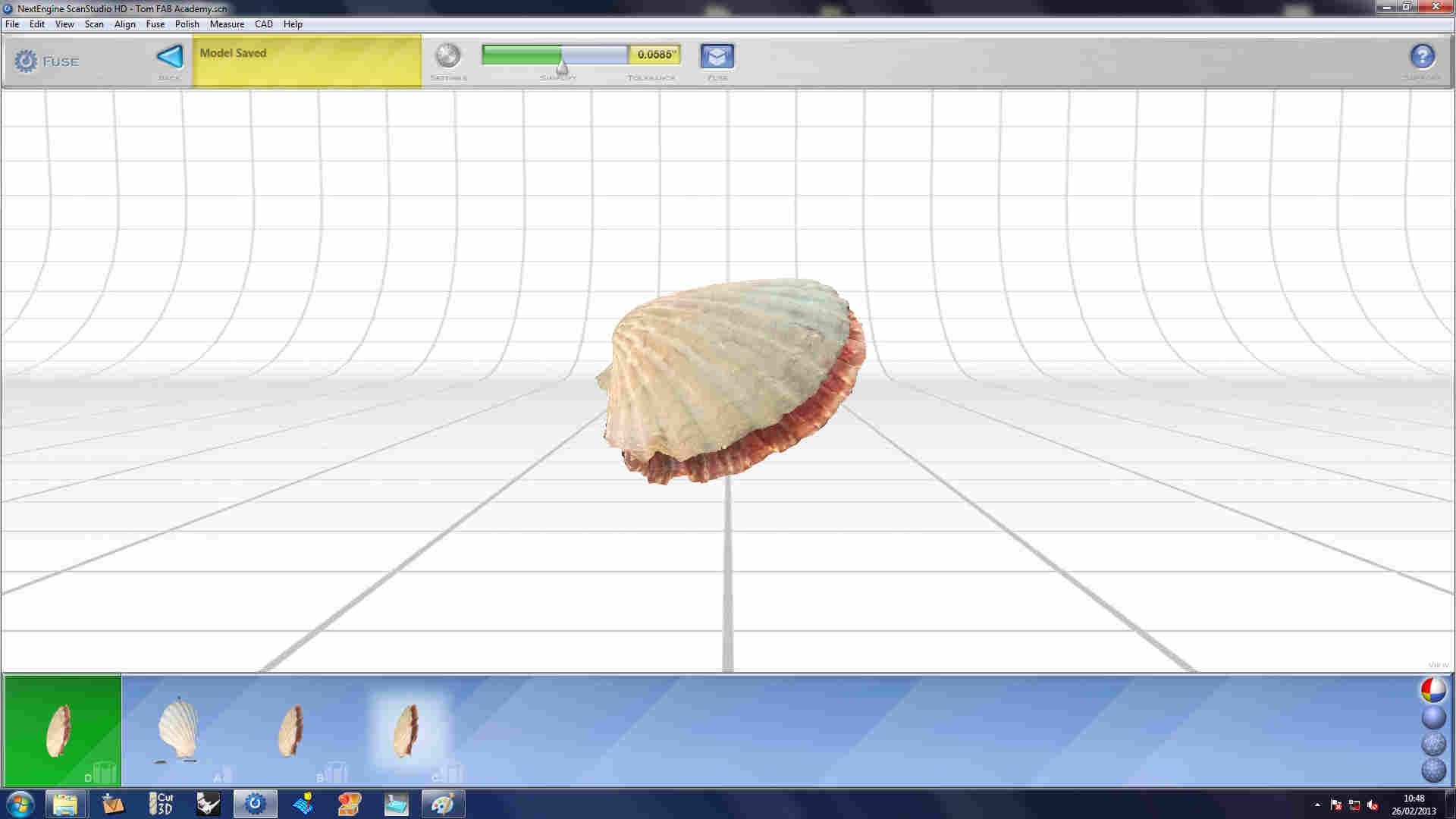The image size is (1456, 819).
Task: Show hidden system tray icons
Action: [1317, 805]
